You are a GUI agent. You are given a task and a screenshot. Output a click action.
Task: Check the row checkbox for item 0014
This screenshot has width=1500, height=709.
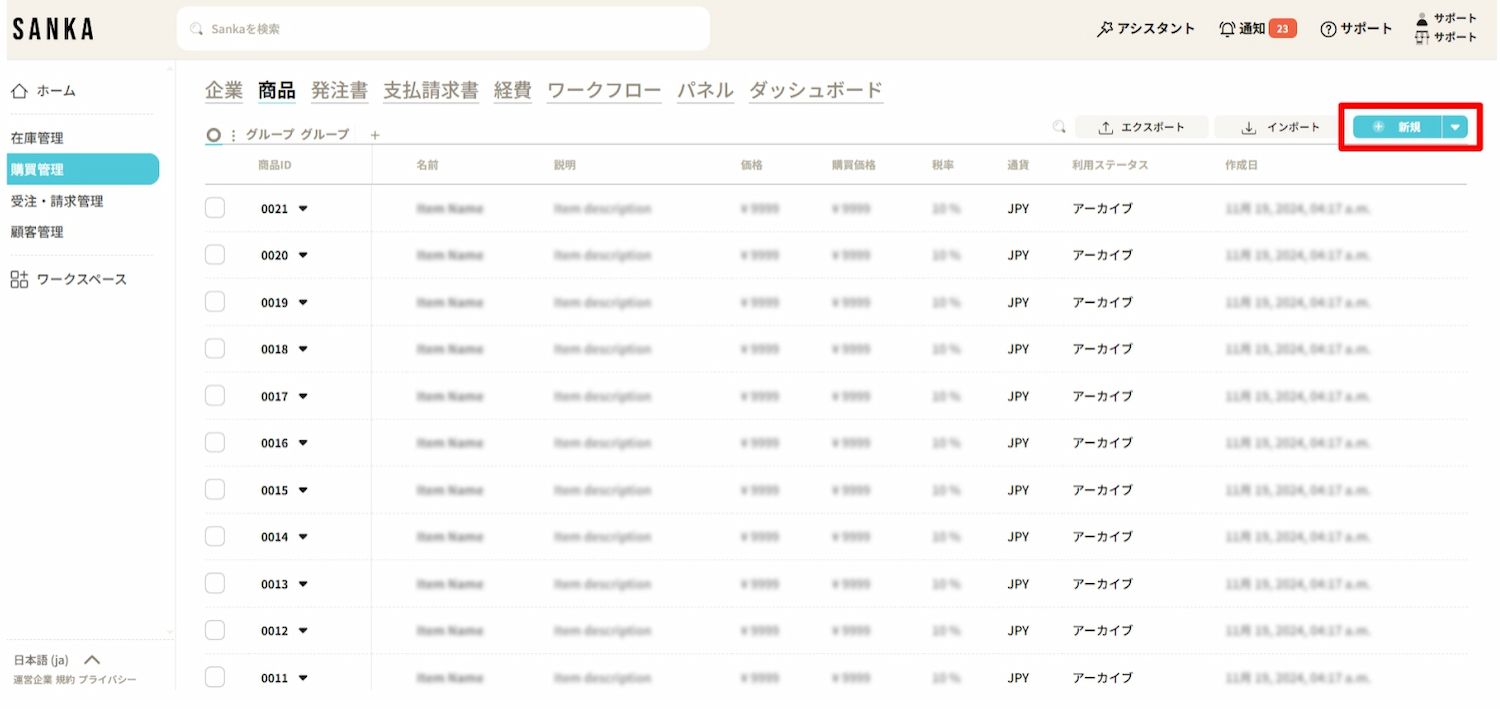coord(215,537)
